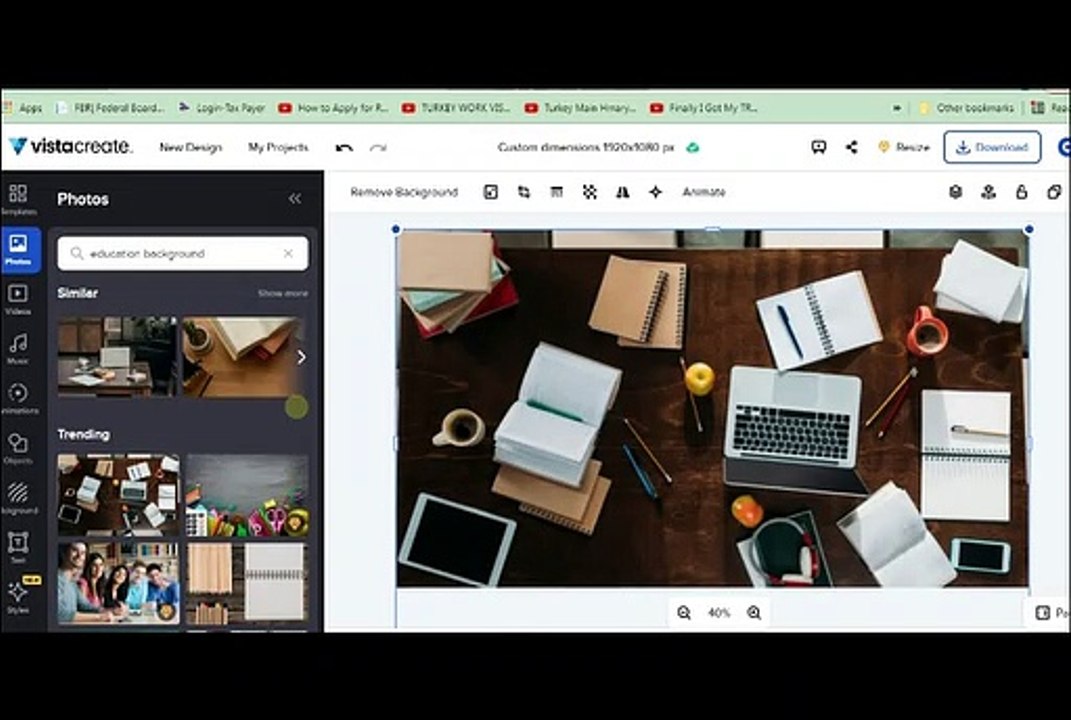Select the crop tool icon
Screen dimensions: 1071x720
[524, 192]
